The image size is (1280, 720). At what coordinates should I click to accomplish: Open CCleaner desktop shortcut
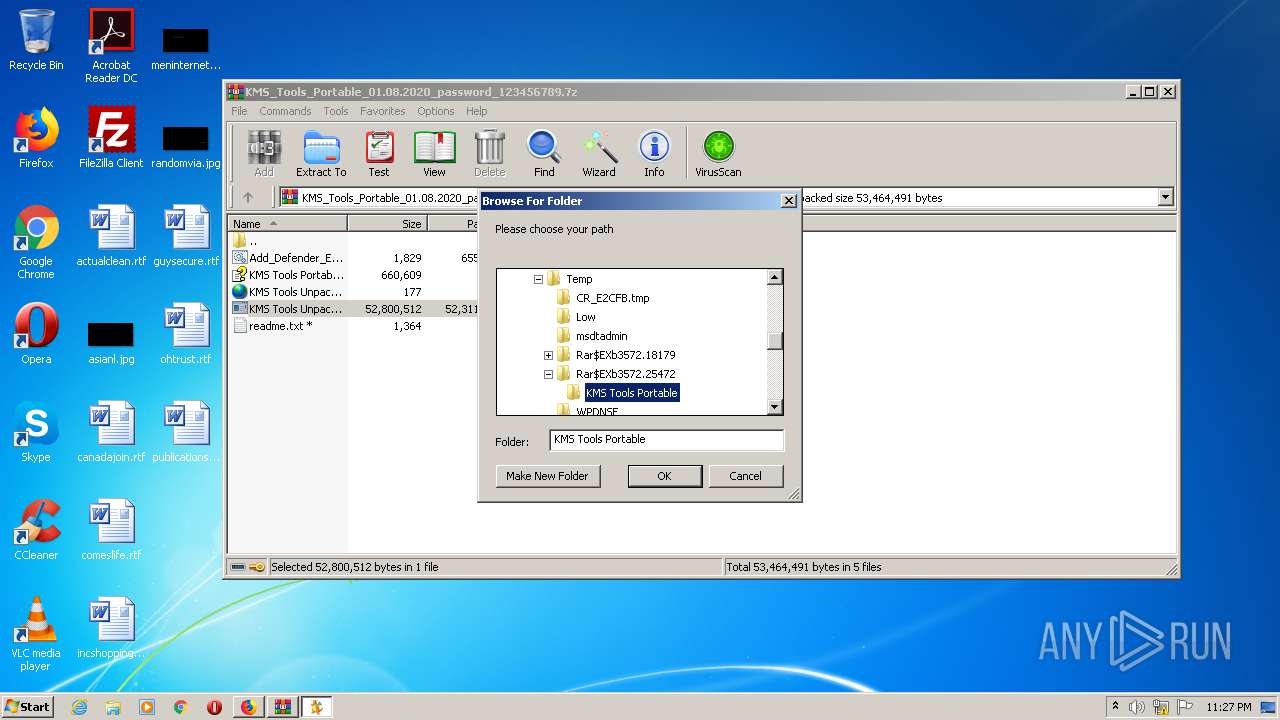click(36, 530)
